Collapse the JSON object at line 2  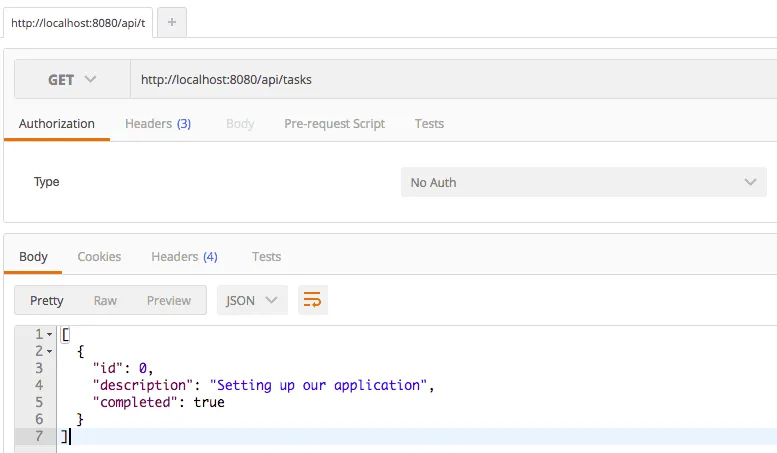[50, 351]
